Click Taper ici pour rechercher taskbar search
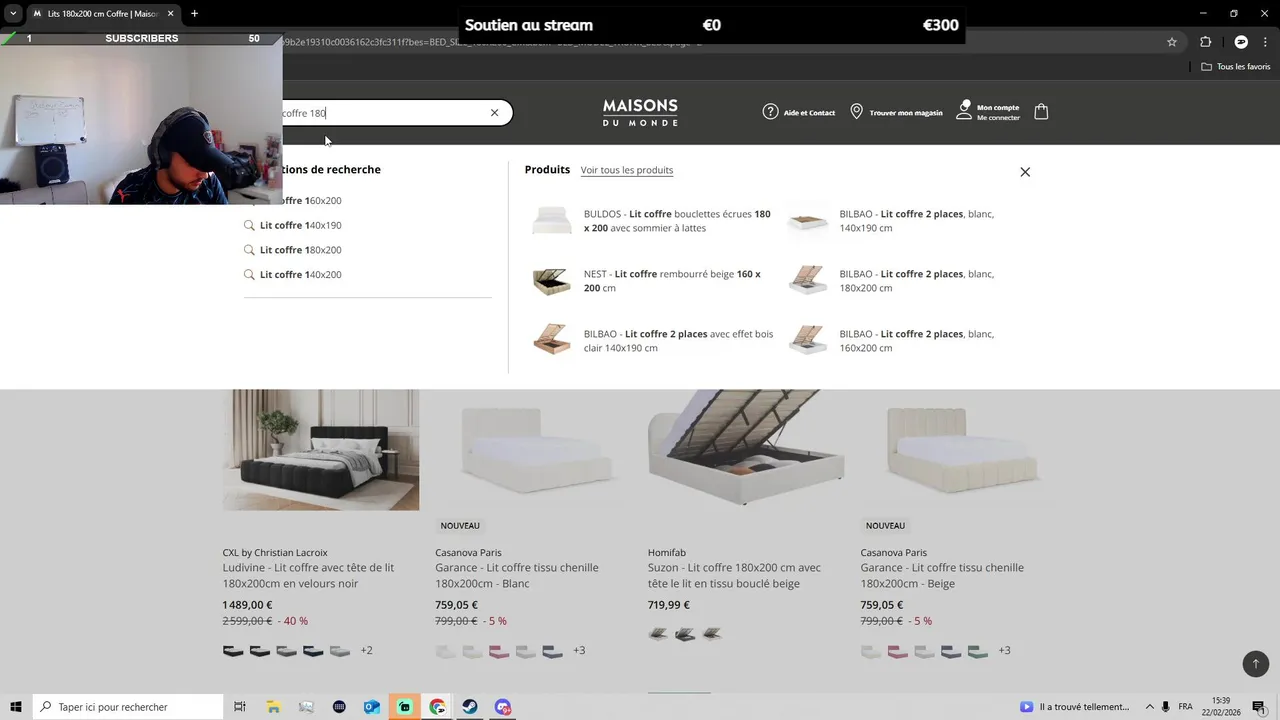This screenshot has width=1280, height=720. tap(128, 707)
